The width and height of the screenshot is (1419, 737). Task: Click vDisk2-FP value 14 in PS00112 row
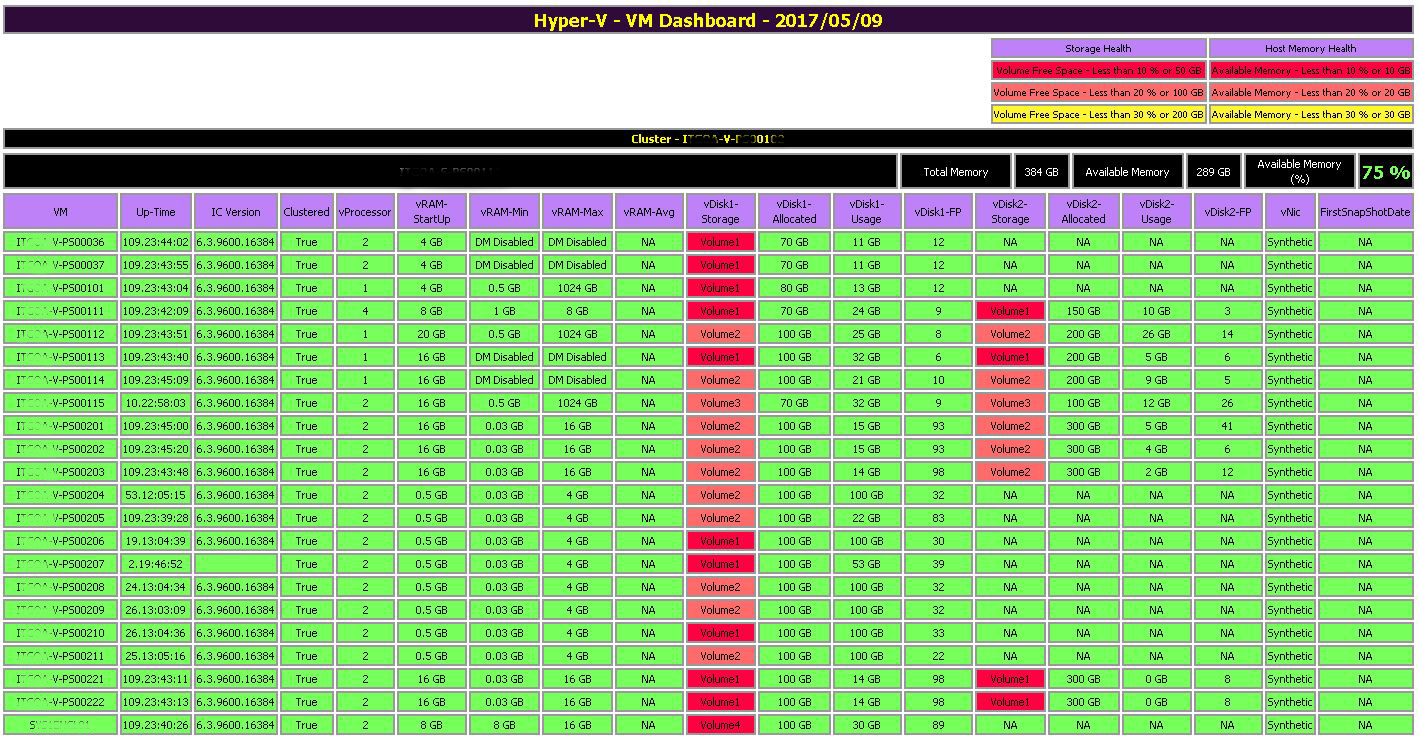[x=1228, y=334]
